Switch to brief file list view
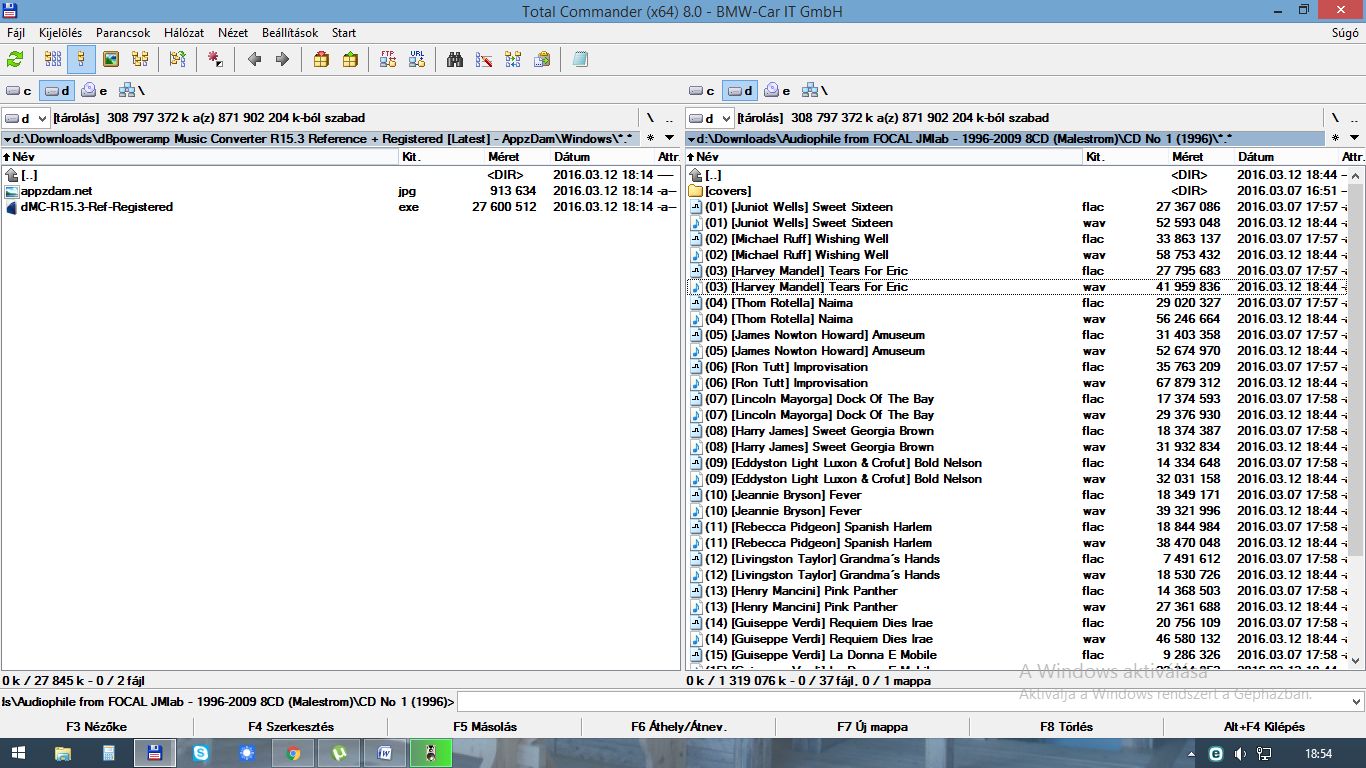The width and height of the screenshot is (1366, 768). tap(53, 60)
